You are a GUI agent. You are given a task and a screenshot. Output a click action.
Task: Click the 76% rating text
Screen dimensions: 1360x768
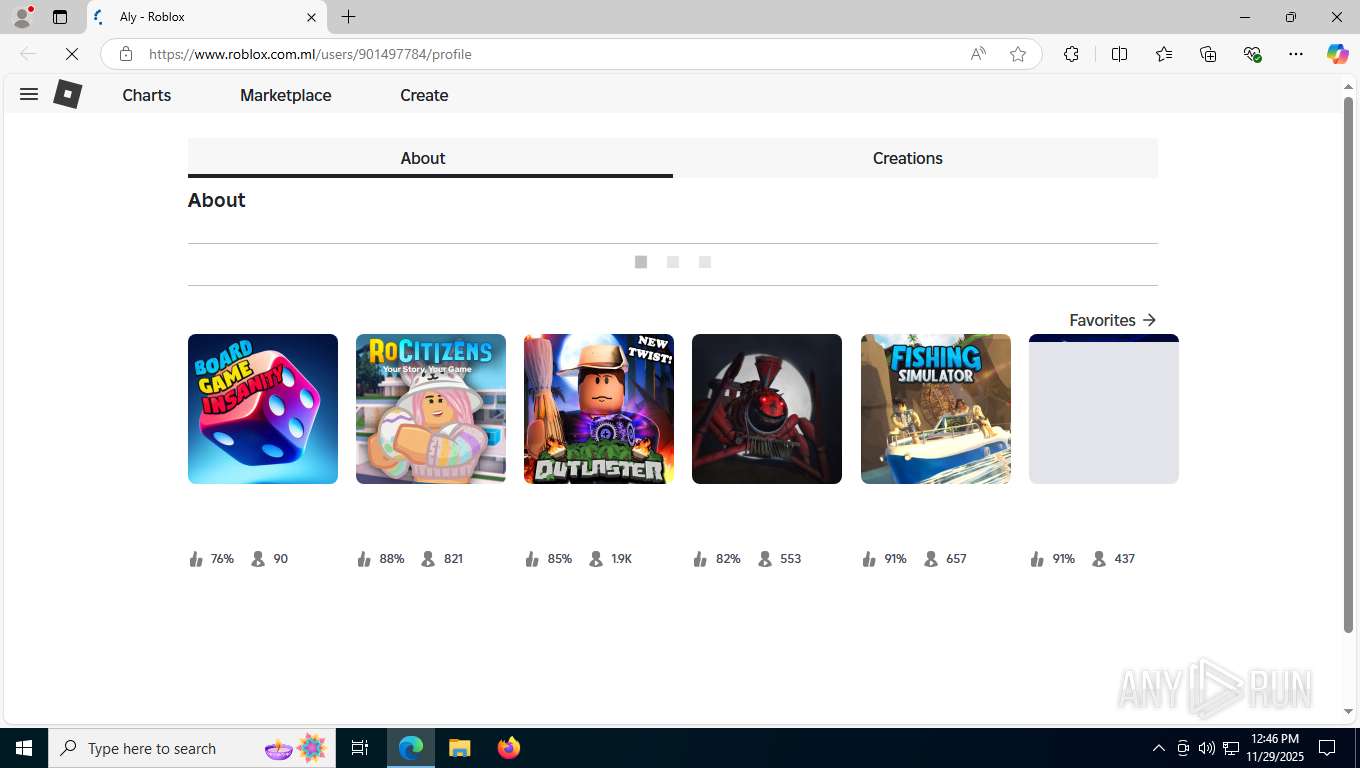pos(222,559)
